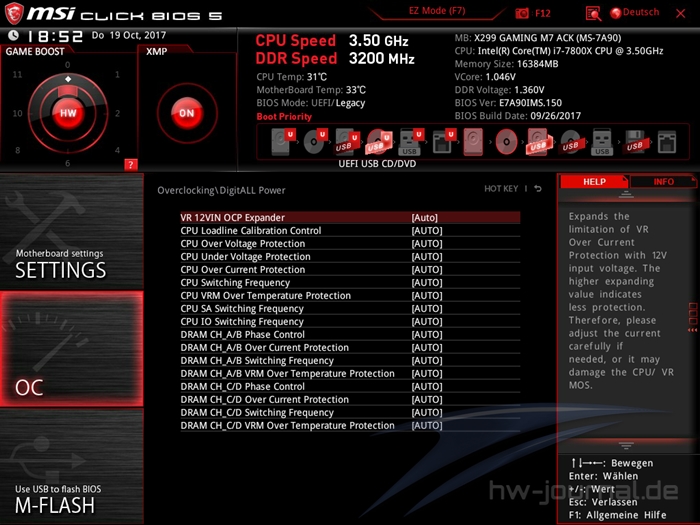Toggle the XMP ON button

click(x=187, y=113)
